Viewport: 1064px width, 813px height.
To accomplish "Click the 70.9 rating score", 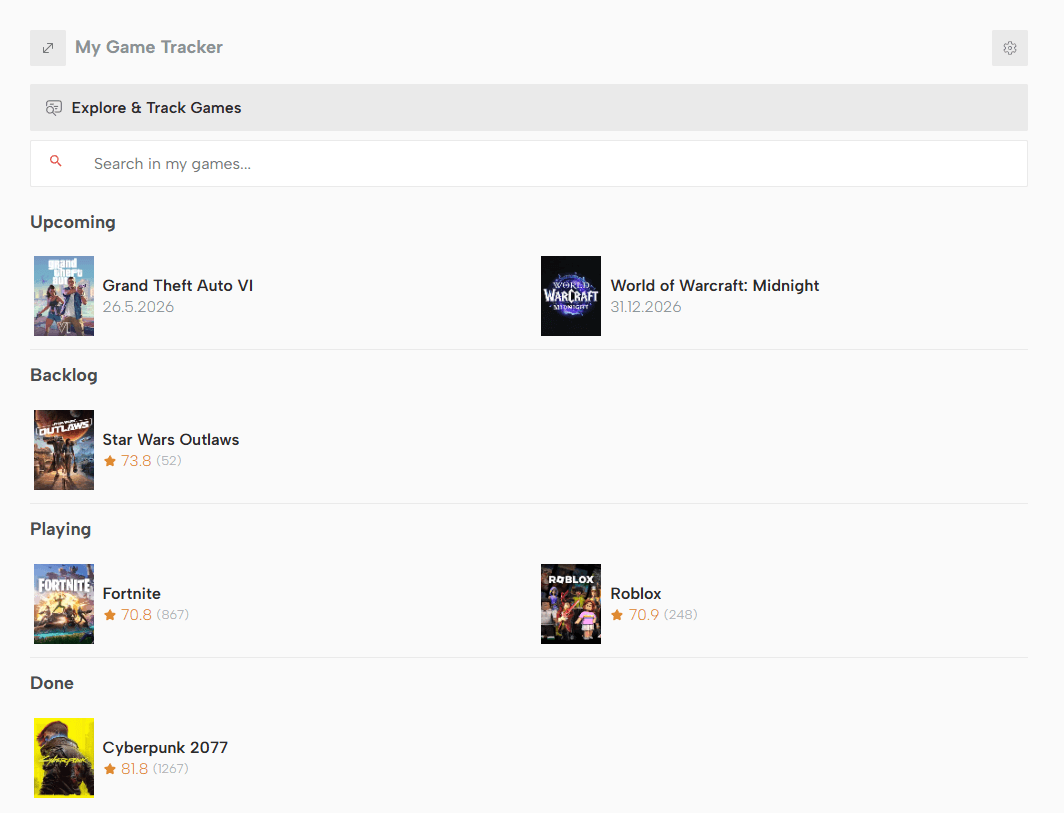I will (643, 615).
